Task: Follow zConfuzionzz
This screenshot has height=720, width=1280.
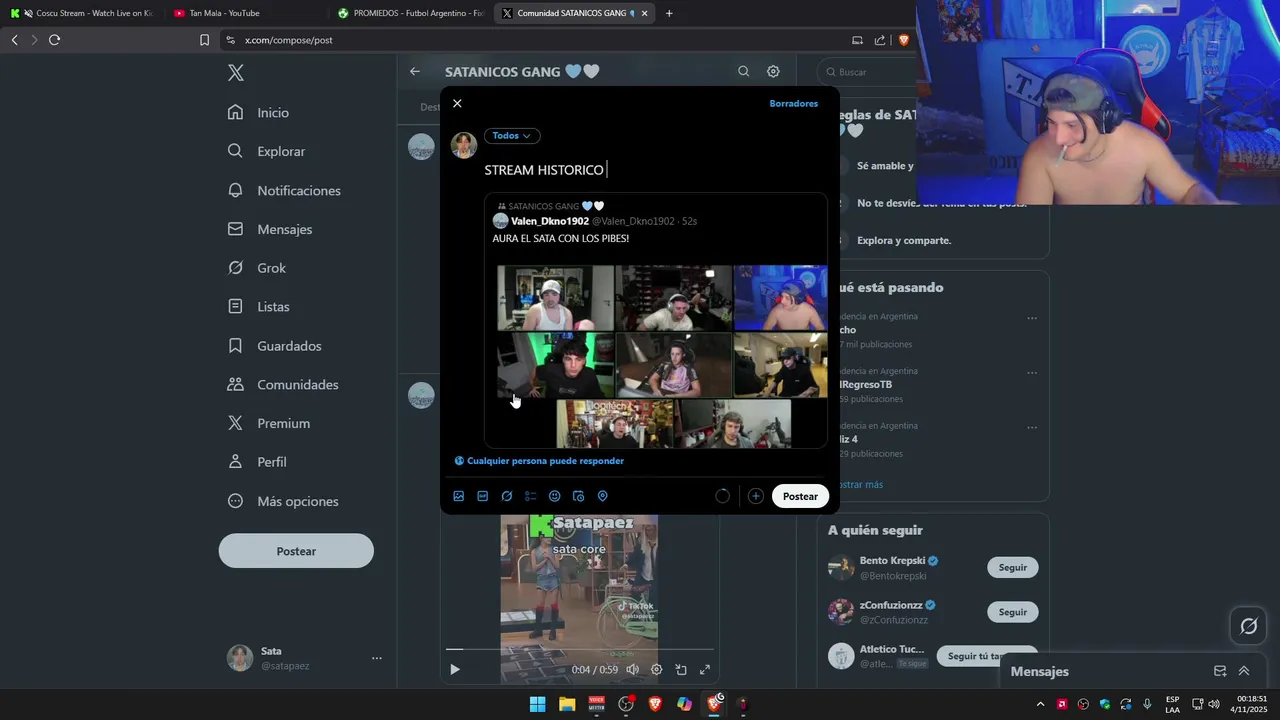Action: [1012, 612]
